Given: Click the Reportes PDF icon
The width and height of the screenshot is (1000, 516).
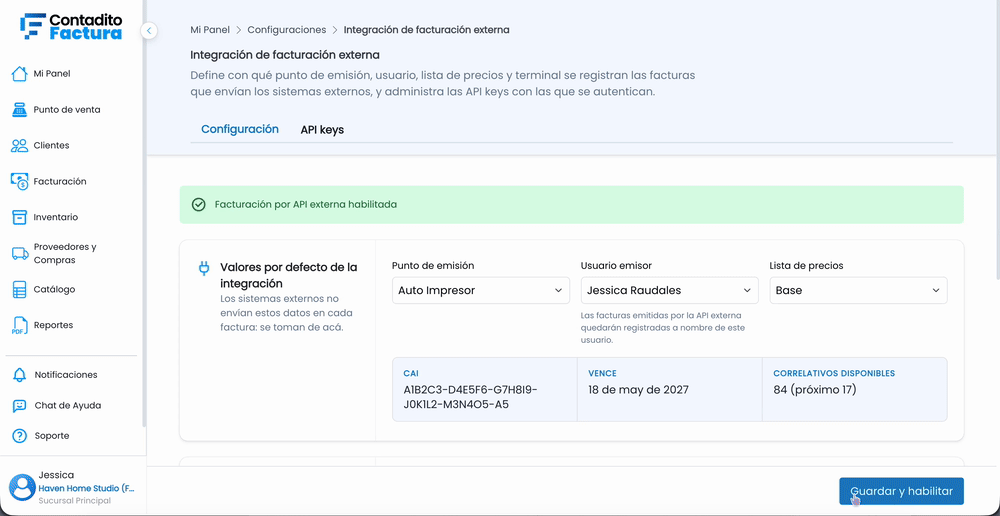Looking at the screenshot, I should pyautogui.click(x=20, y=325).
